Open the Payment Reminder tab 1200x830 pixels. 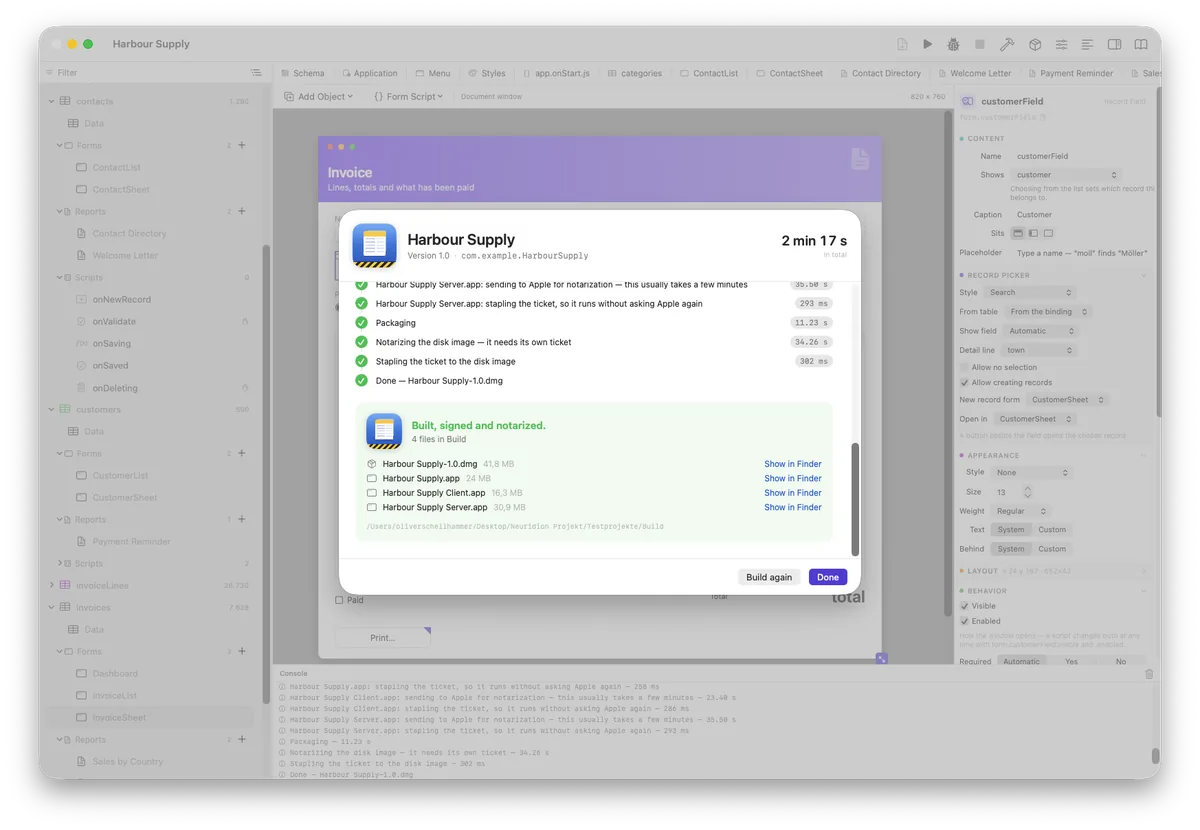tap(1070, 73)
